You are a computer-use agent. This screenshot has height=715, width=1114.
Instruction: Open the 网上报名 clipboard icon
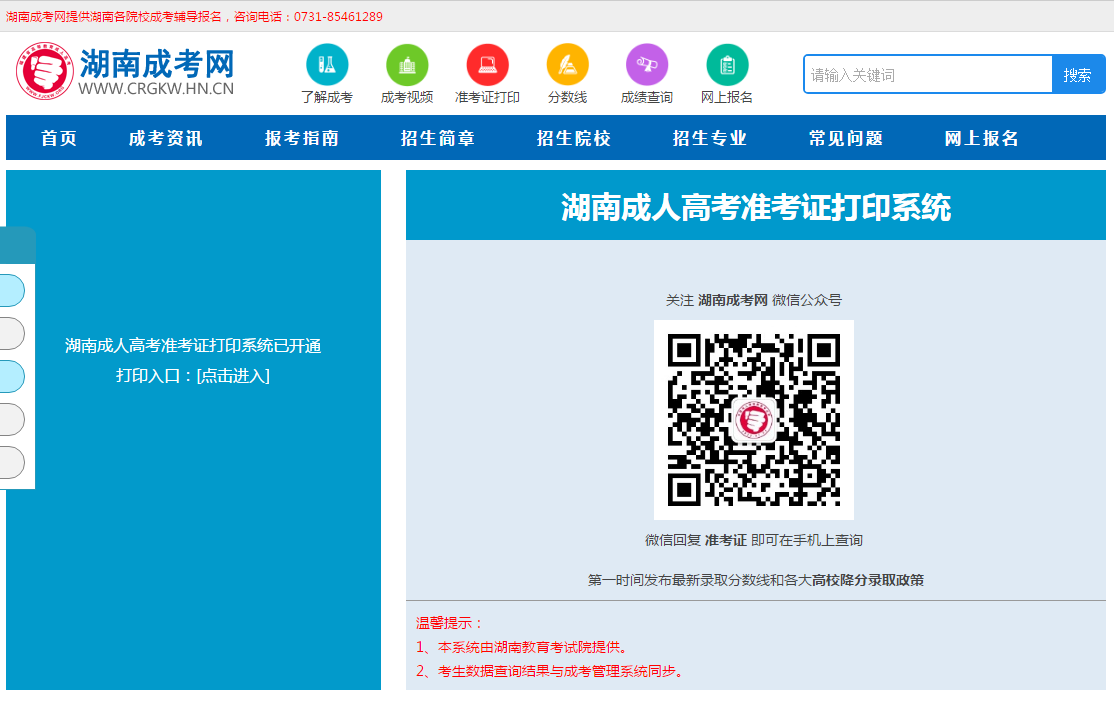728,65
